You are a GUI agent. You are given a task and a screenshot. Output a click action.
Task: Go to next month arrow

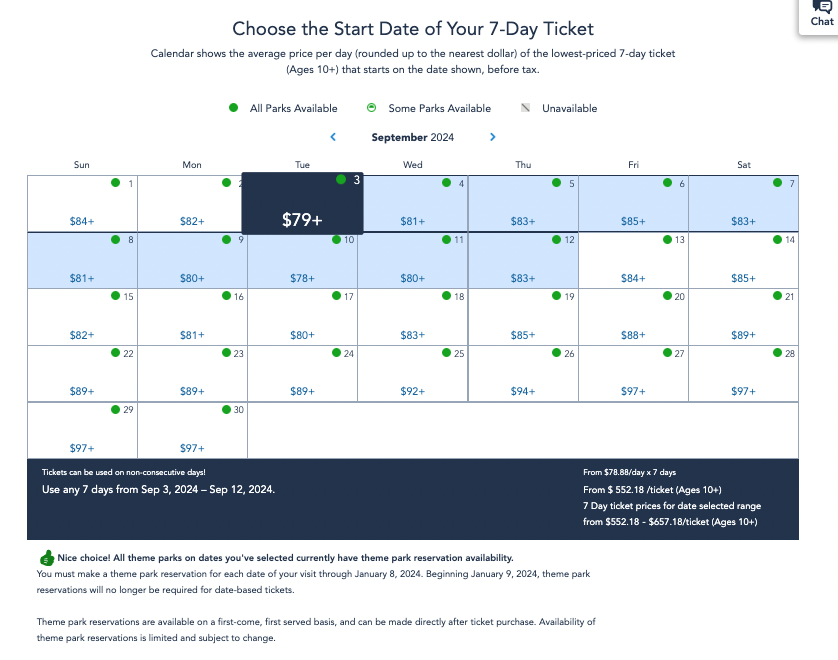(492, 137)
